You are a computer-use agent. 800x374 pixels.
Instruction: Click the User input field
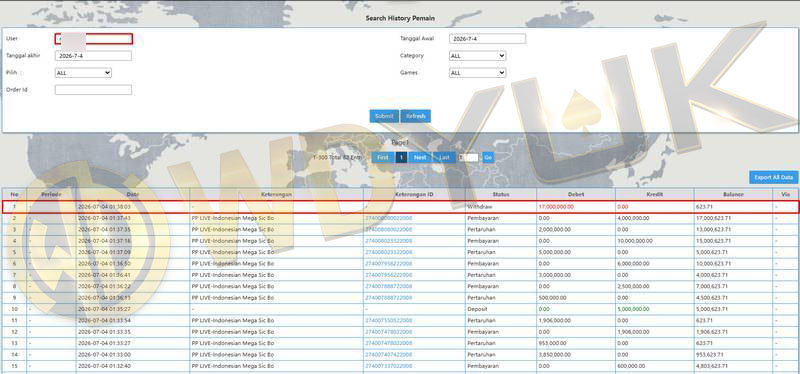click(93, 39)
